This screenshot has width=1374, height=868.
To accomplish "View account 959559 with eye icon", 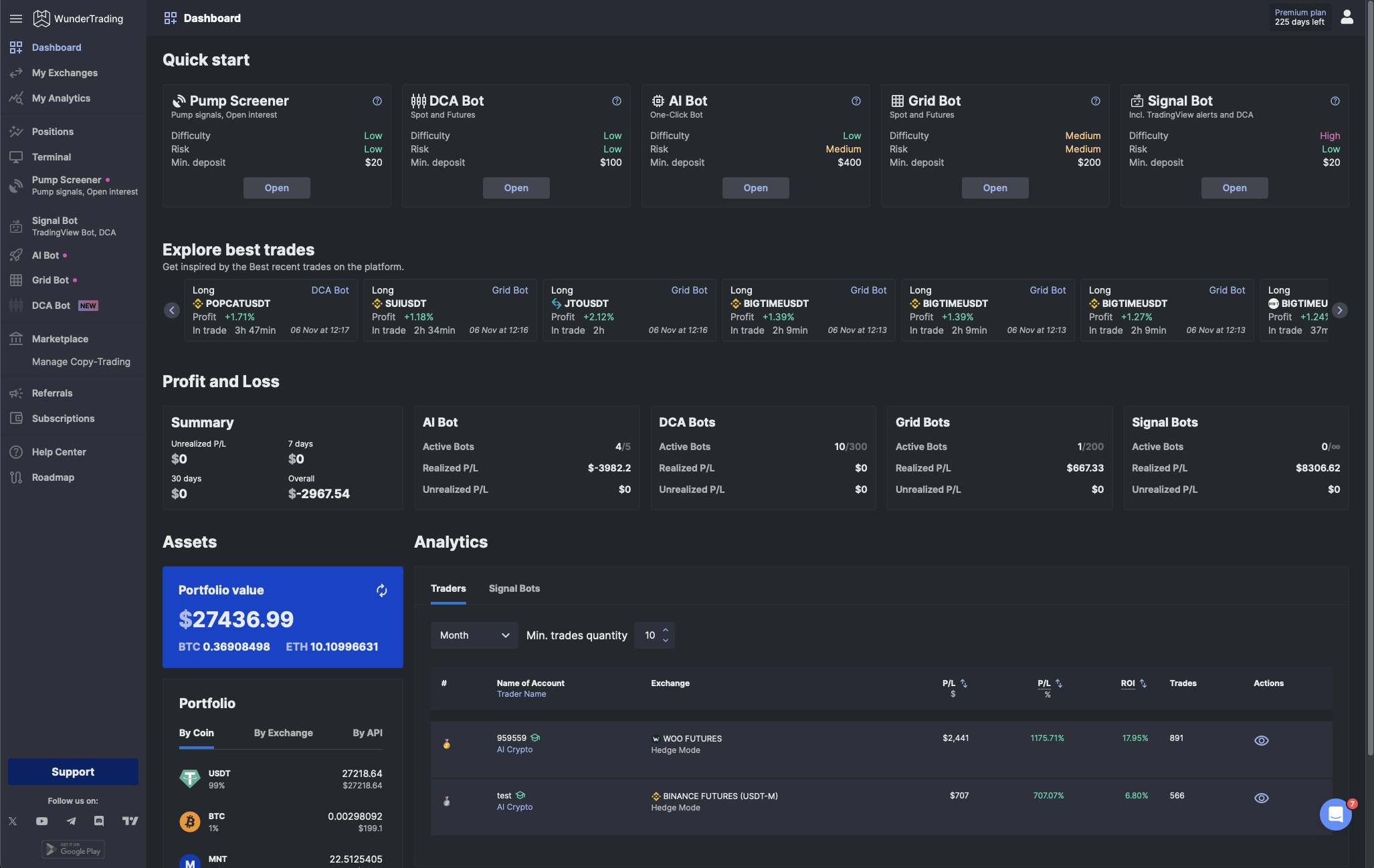I will (x=1261, y=740).
